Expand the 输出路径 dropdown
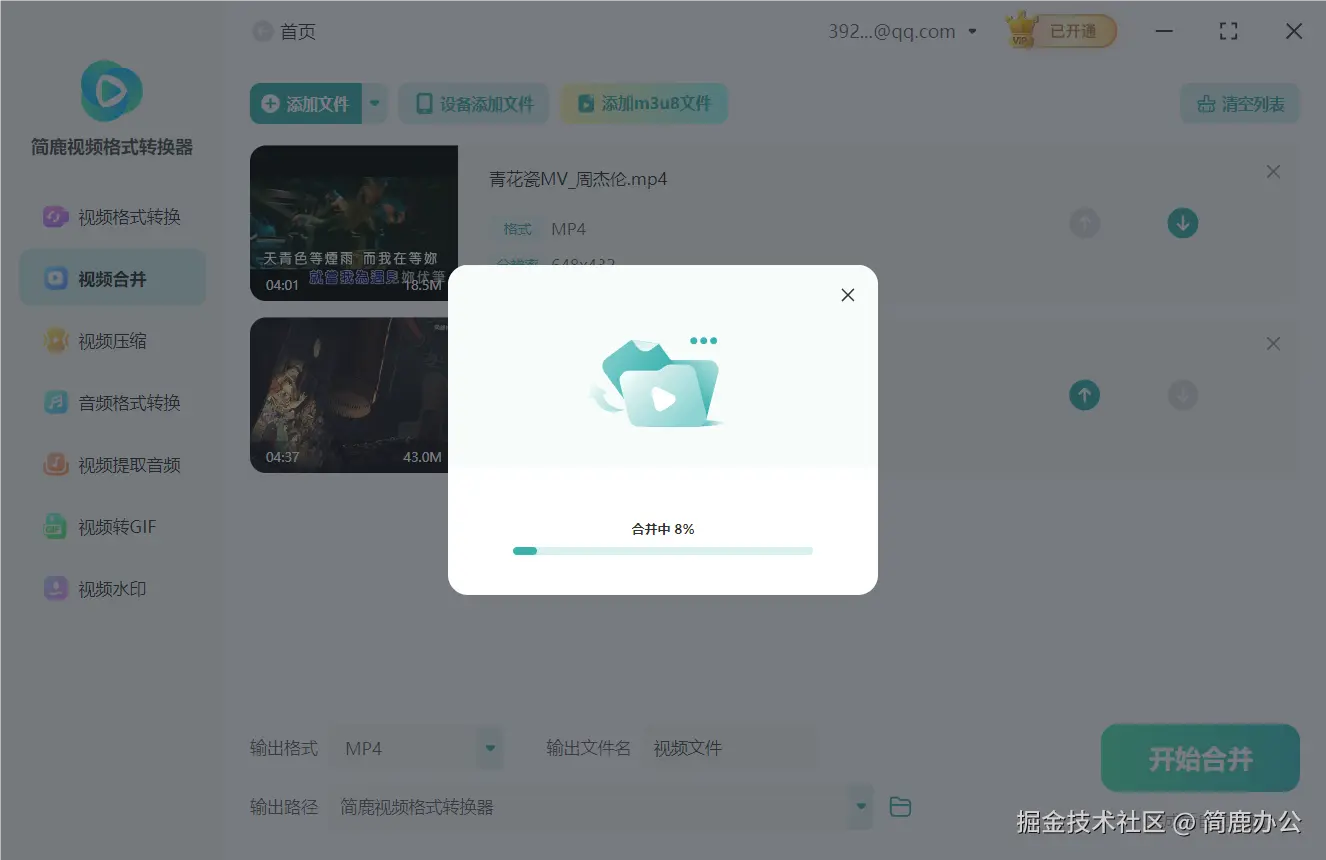 click(x=859, y=806)
